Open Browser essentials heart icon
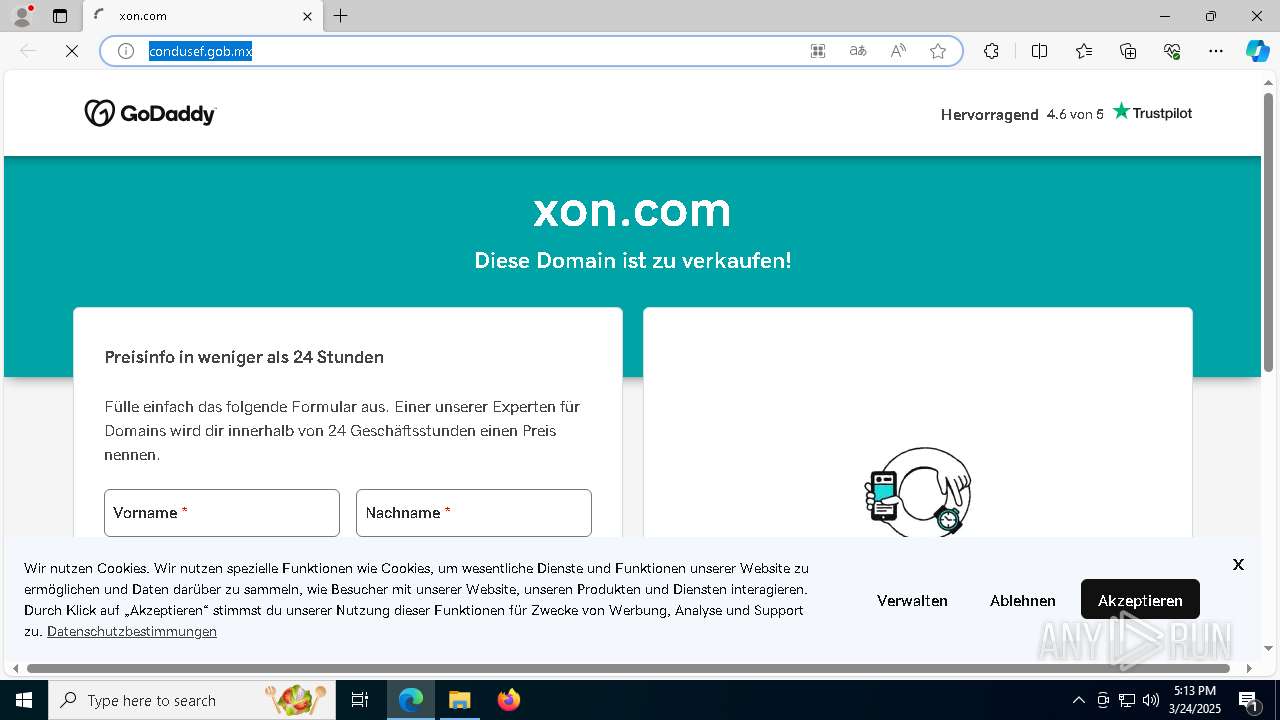This screenshot has width=1280, height=720. click(x=1172, y=51)
